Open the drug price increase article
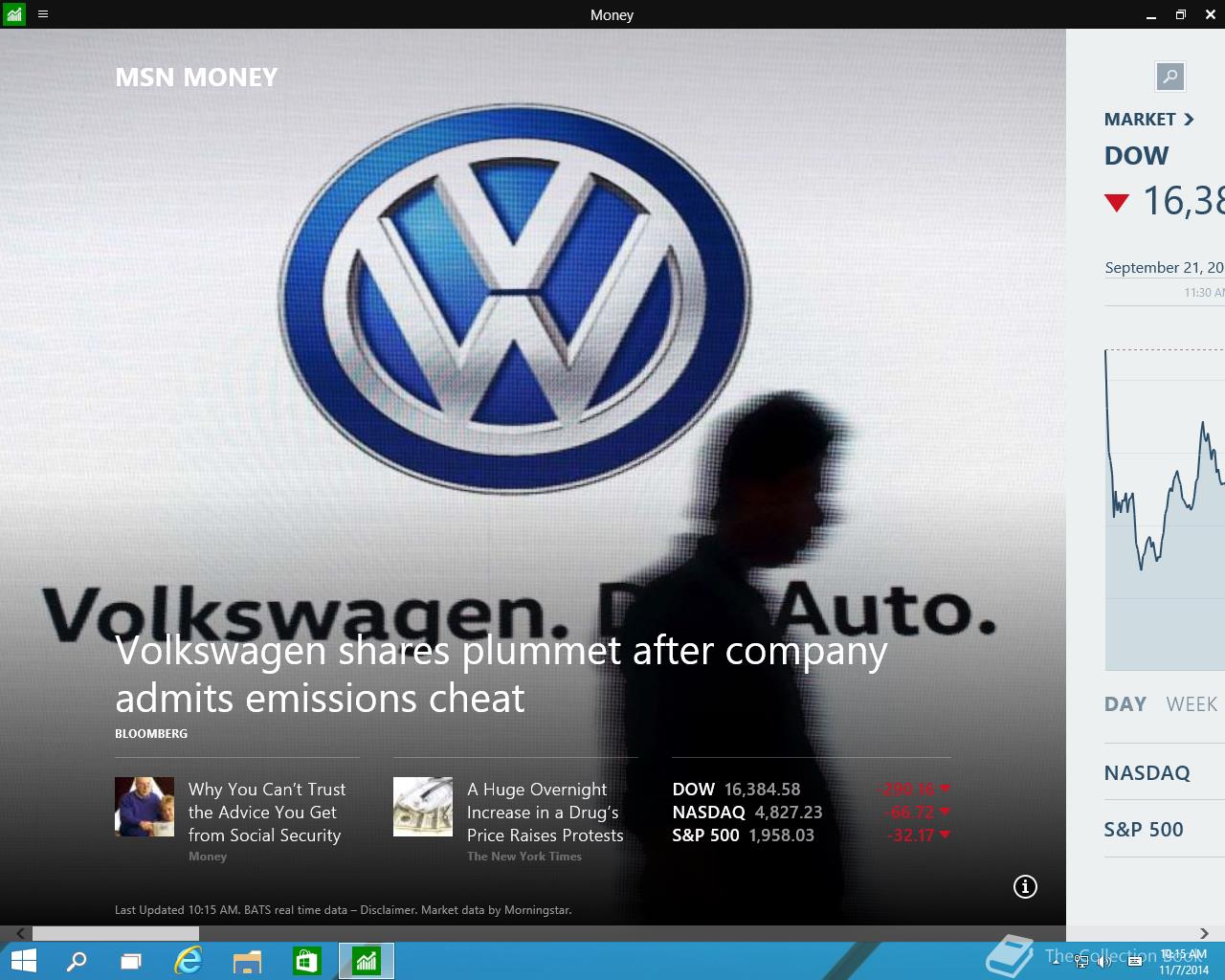1225x980 pixels. point(545,813)
